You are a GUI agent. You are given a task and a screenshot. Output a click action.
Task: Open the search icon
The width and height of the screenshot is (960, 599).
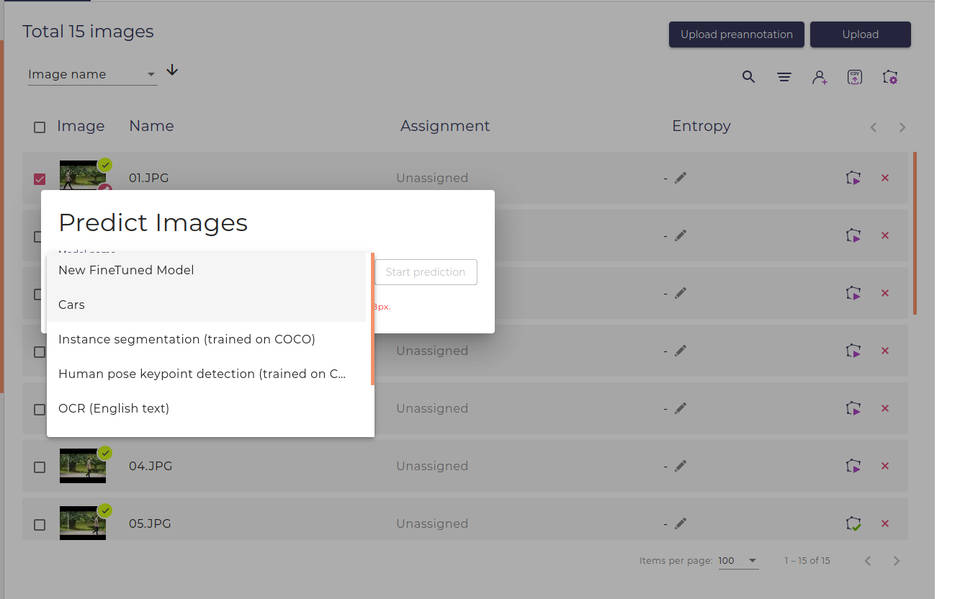pos(749,76)
